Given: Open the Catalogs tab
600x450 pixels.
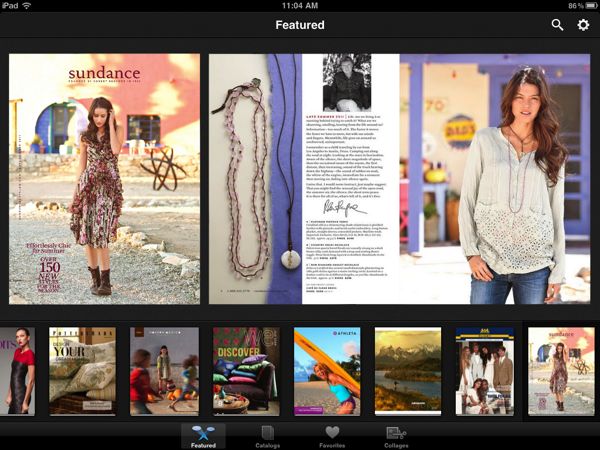Looking at the screenshot, I should click(x=267, y=436).
